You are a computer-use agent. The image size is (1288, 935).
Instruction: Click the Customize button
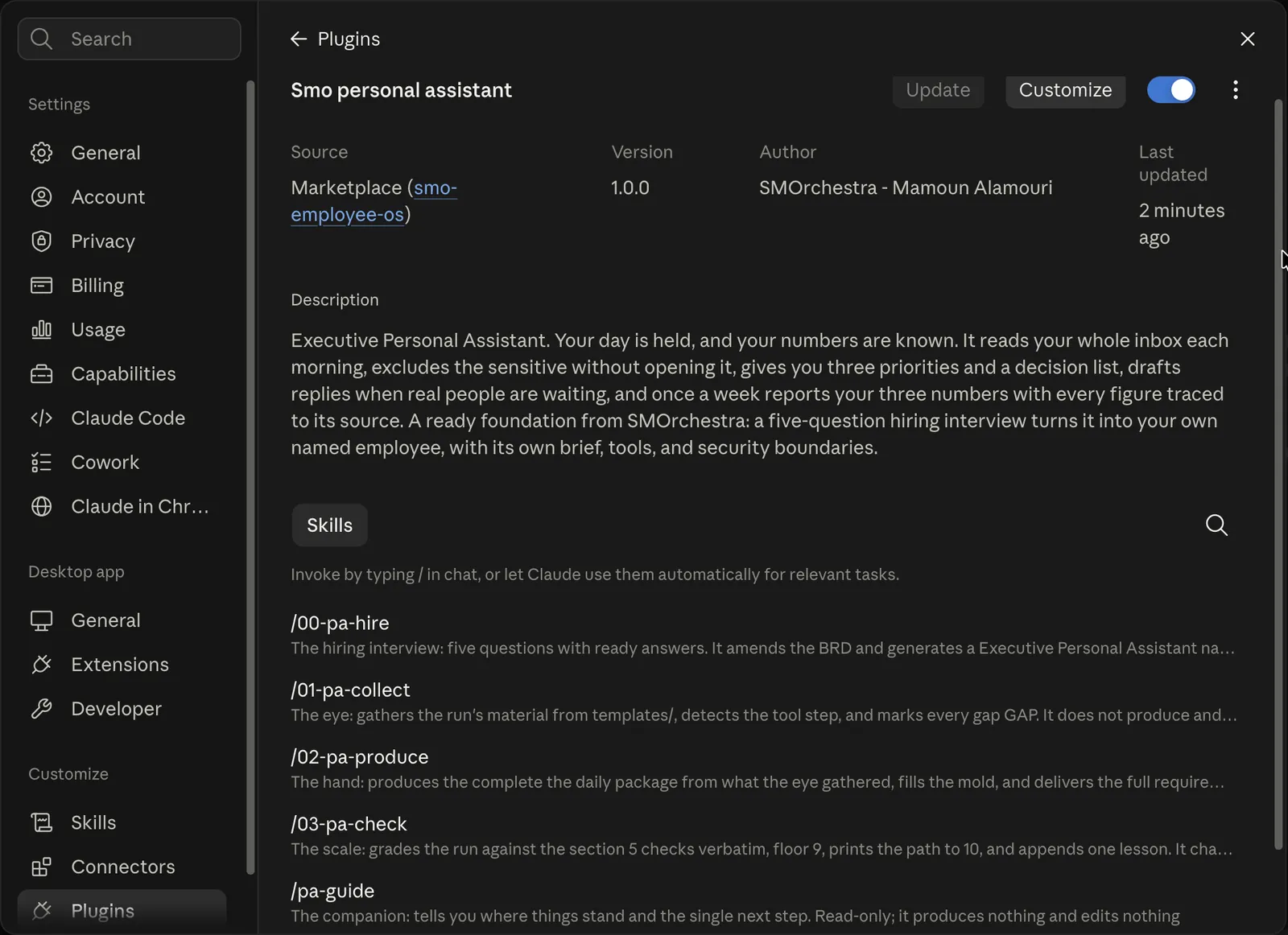[x=1065, y=90]
